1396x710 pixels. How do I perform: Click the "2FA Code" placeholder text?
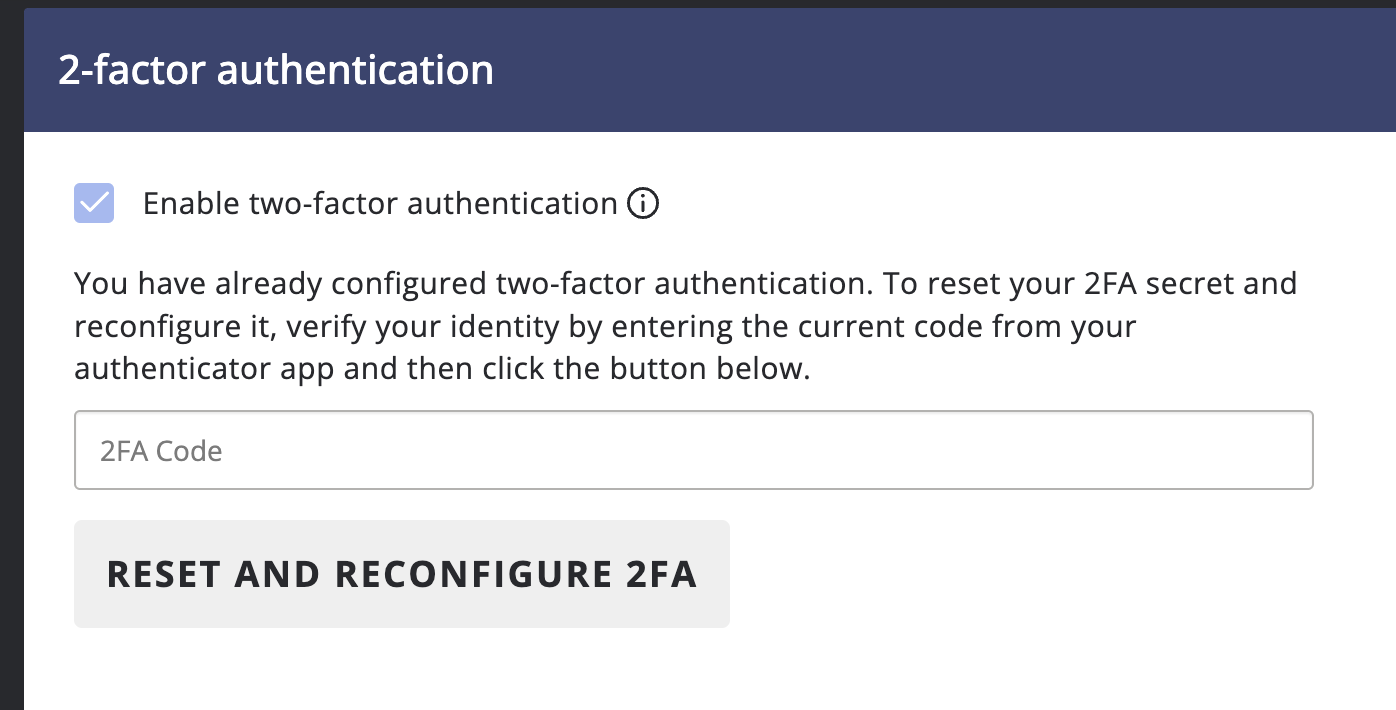tap(161, 451)
